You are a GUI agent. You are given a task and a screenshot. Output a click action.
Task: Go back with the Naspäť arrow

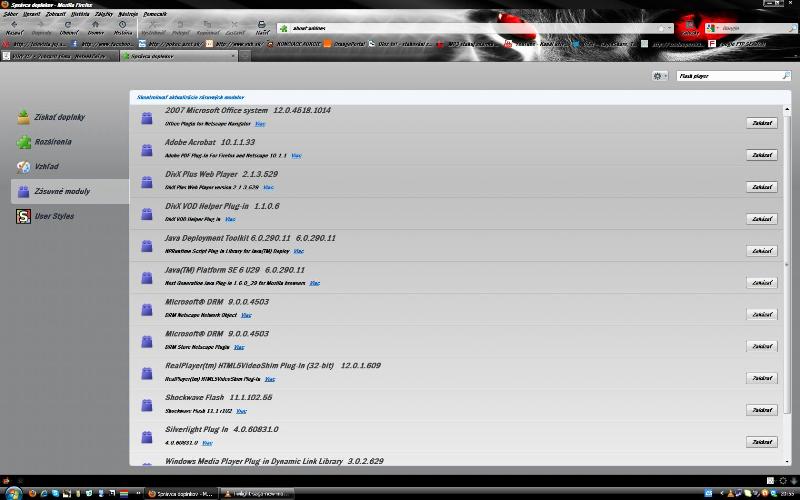click(x=14, y=24)
